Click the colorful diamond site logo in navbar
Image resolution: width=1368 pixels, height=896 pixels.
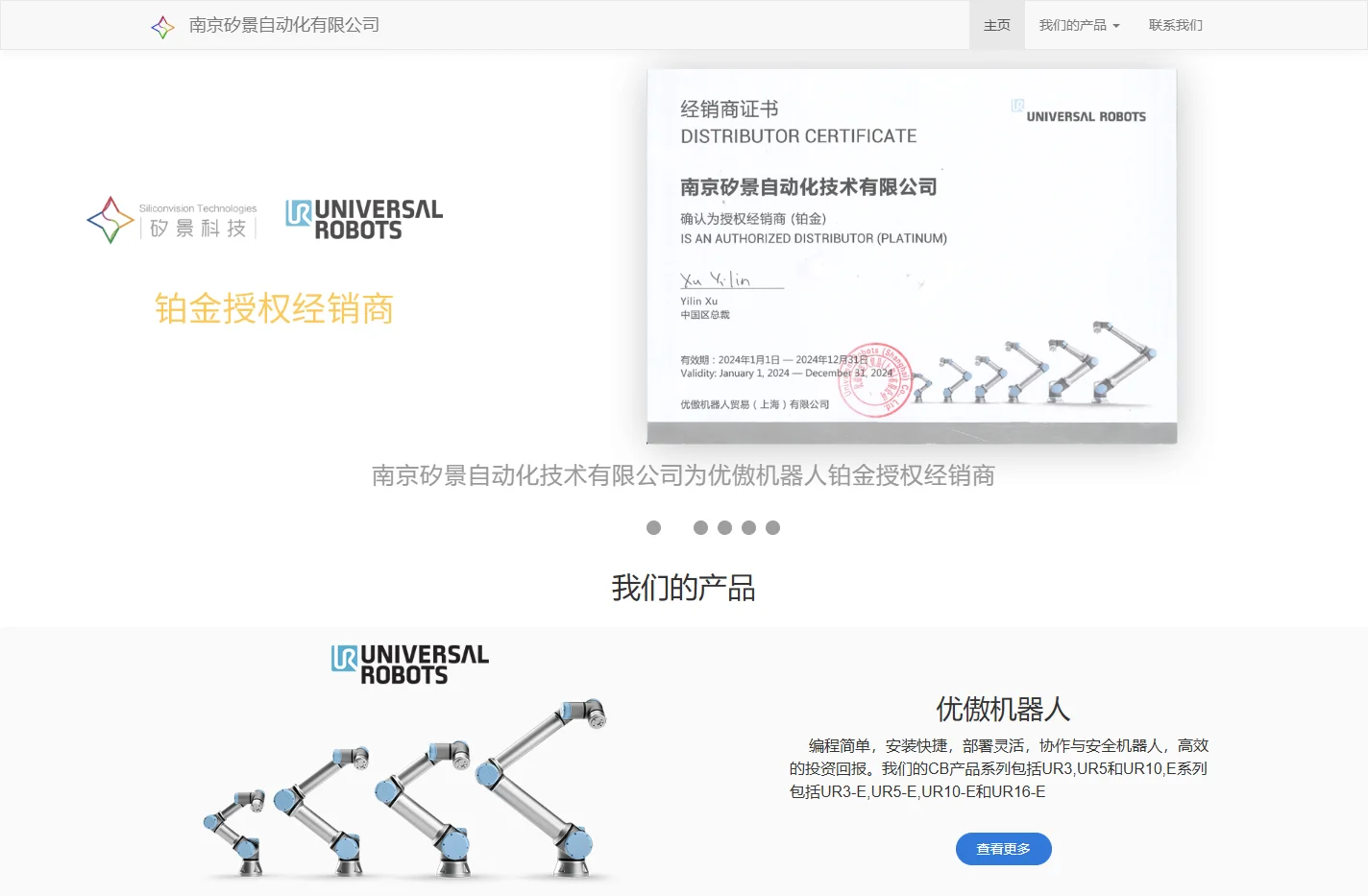(x=162, y=26)
